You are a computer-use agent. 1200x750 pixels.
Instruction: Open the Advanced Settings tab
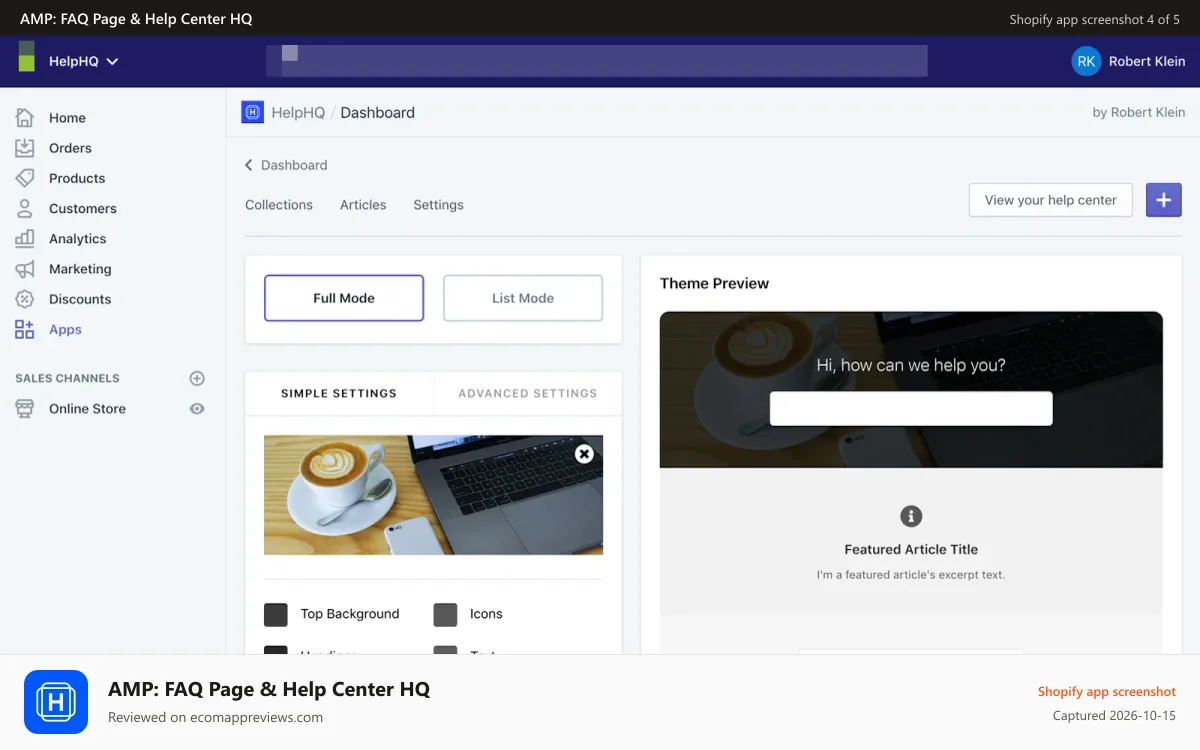[528, 393]
